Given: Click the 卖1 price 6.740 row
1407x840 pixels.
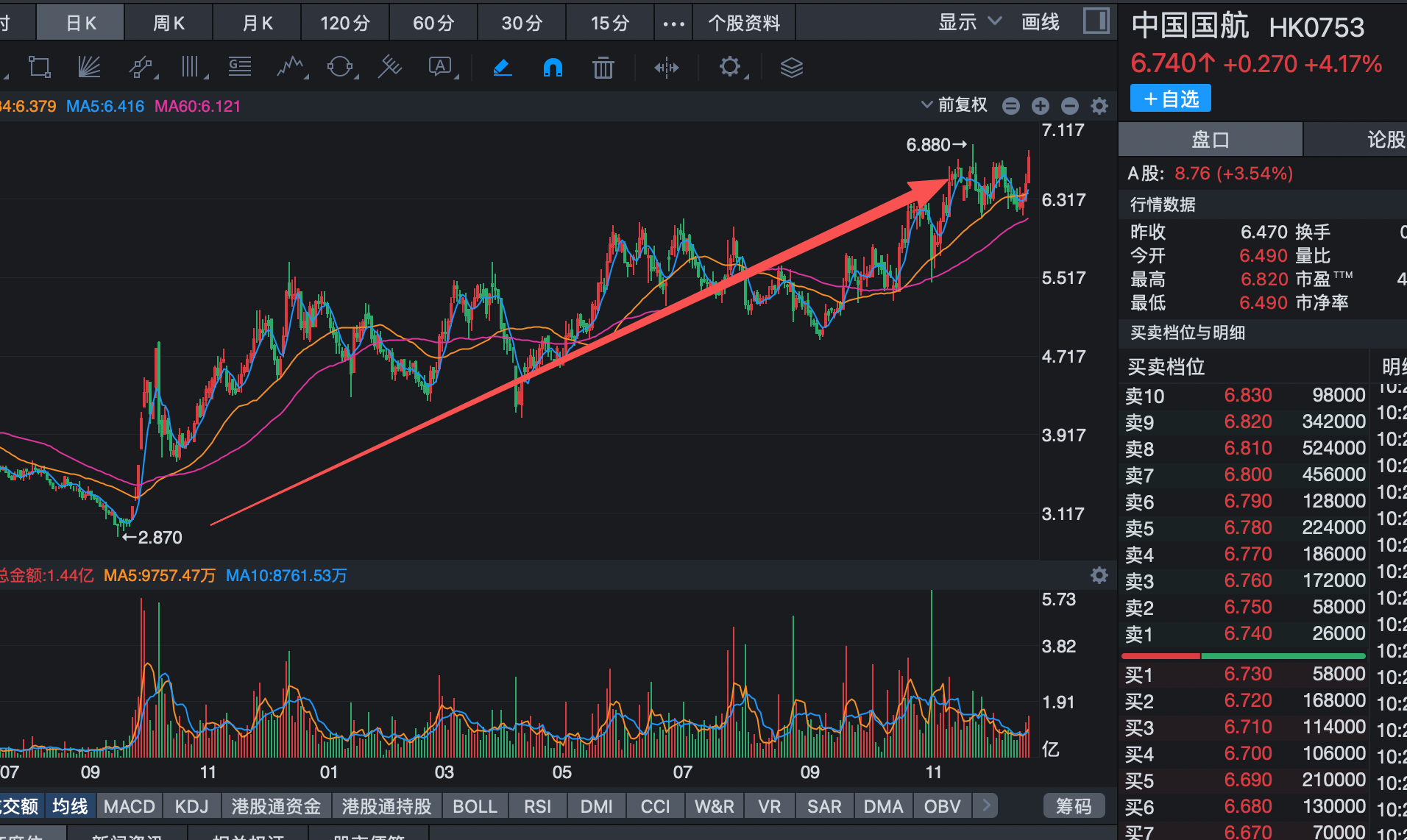Looking at the screenshot, I should (1244, 633).
